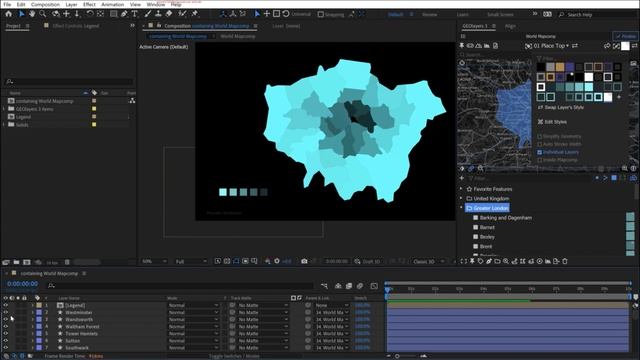Click the Delete trash icon in Project panel
The width and height of the screenshot is (640, 360).
[x=67, y=262]
